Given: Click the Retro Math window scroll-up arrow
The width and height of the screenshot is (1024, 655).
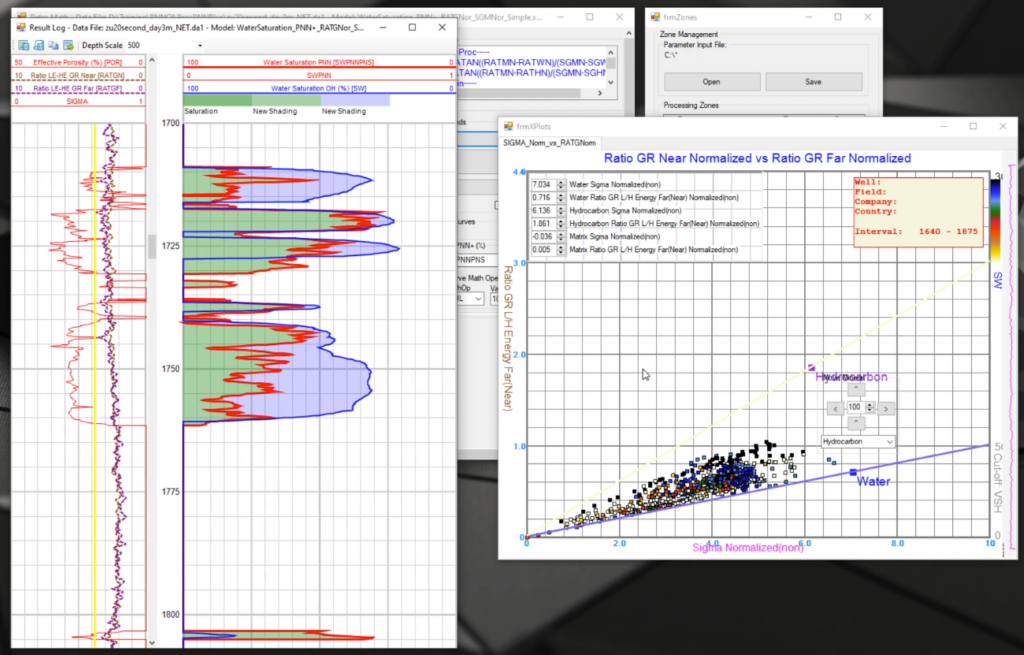Looking at the screenshot, I should [x=629, y=33].
